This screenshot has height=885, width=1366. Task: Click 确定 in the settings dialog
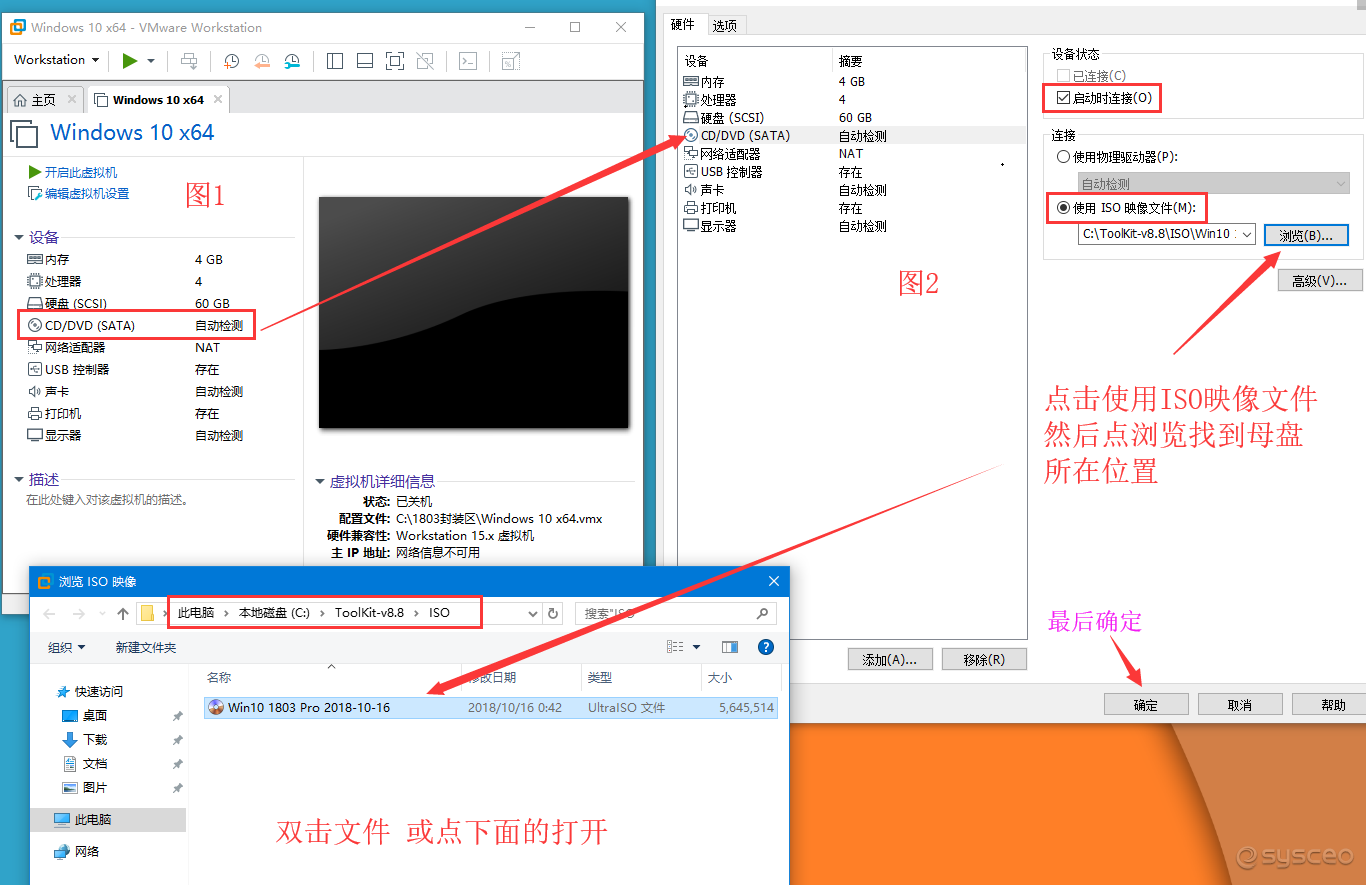[x=1146, y=705]
